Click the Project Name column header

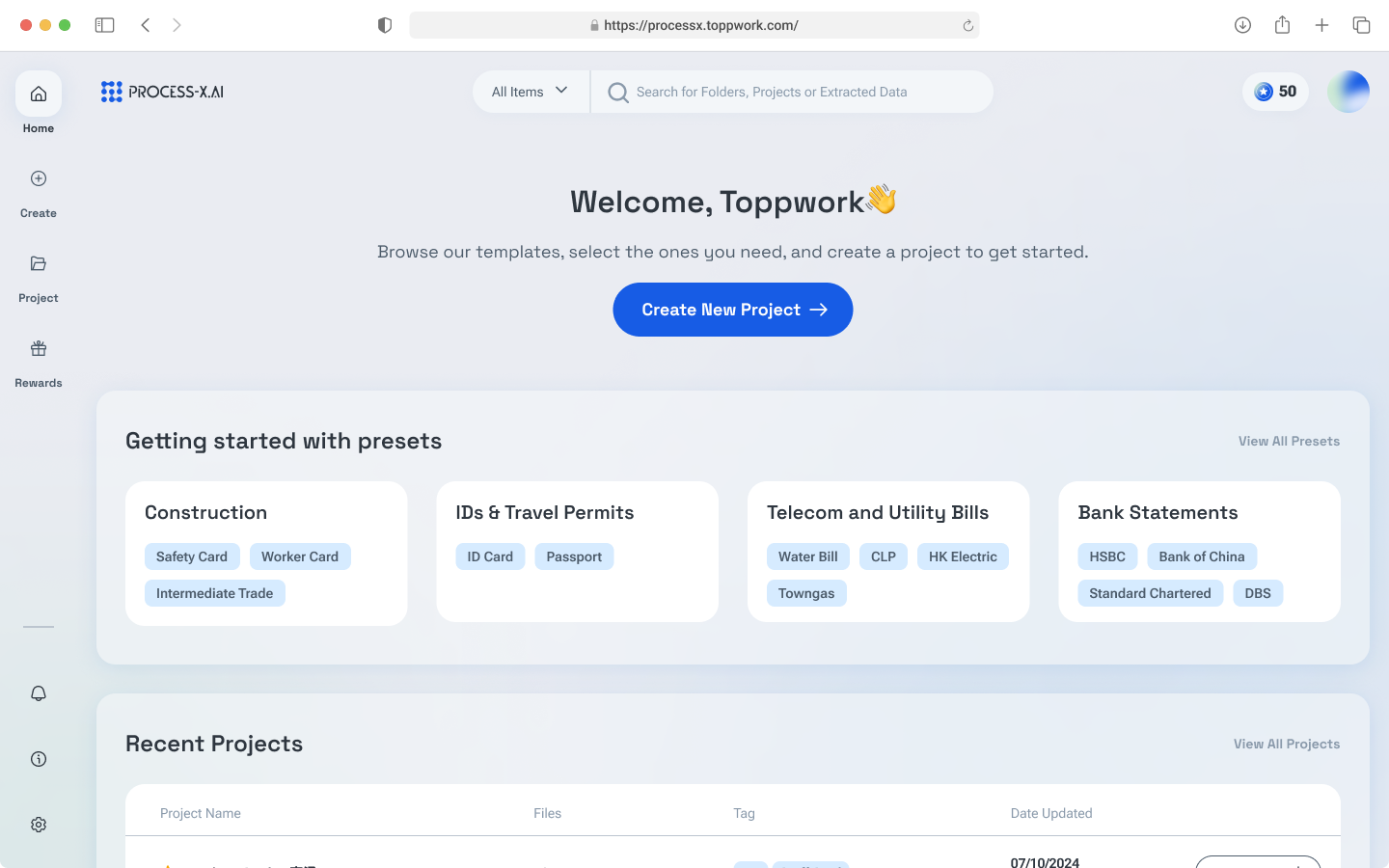click(201, 813)
